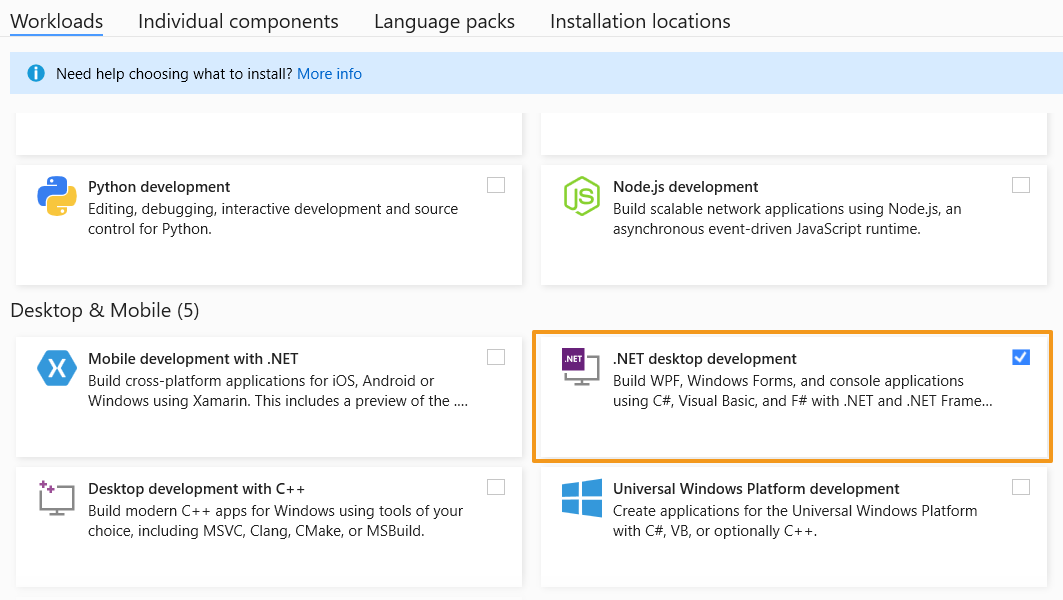Select the Python development title text

[x=159, y=186]
